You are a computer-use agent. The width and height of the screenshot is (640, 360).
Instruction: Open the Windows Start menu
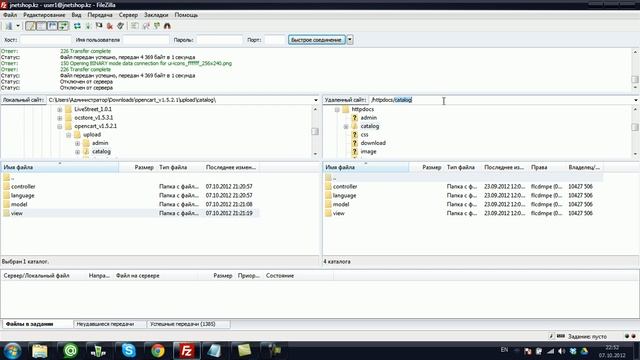tap(12, 351)
